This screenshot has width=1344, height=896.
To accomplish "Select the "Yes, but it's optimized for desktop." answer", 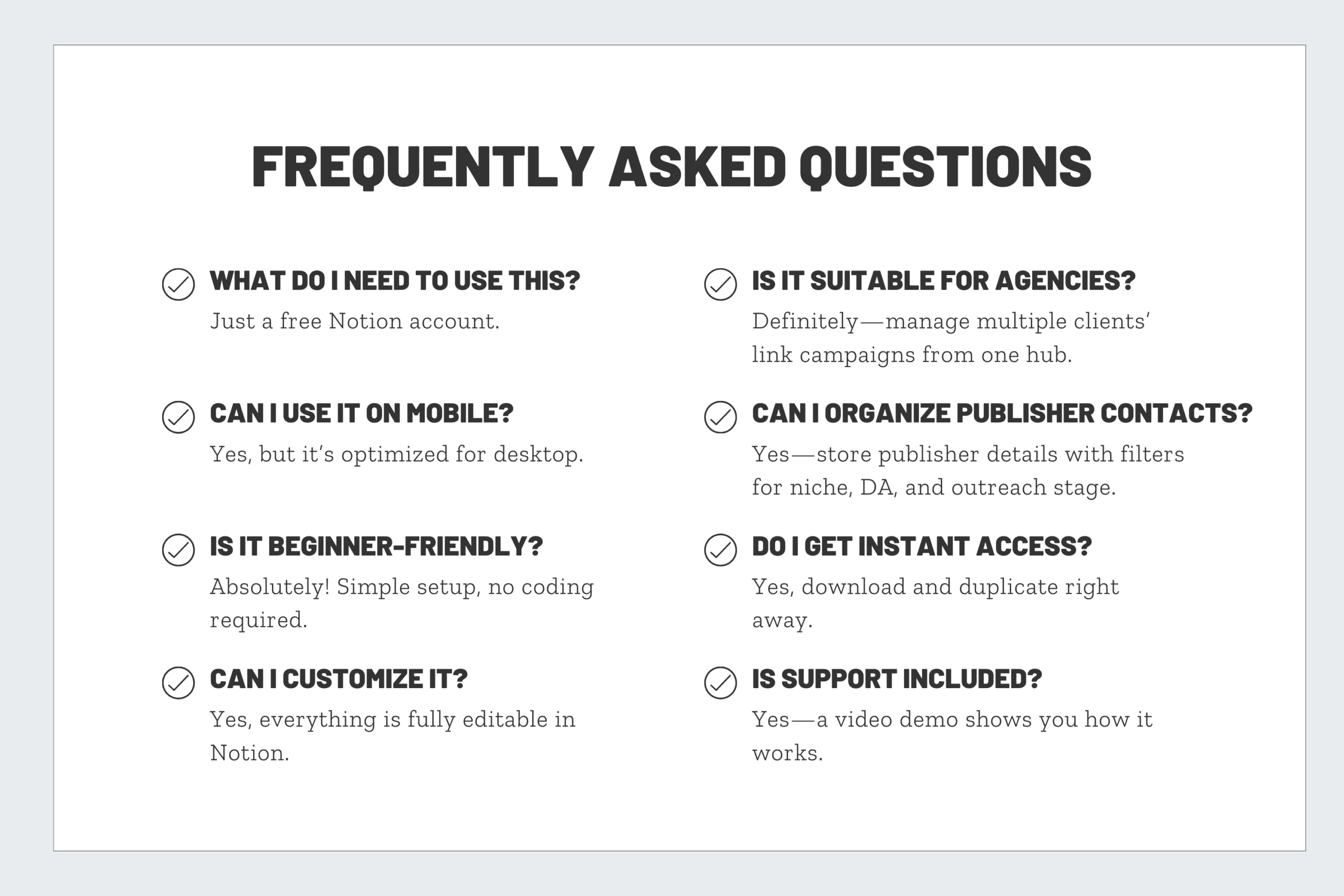I will pos(396,454).
